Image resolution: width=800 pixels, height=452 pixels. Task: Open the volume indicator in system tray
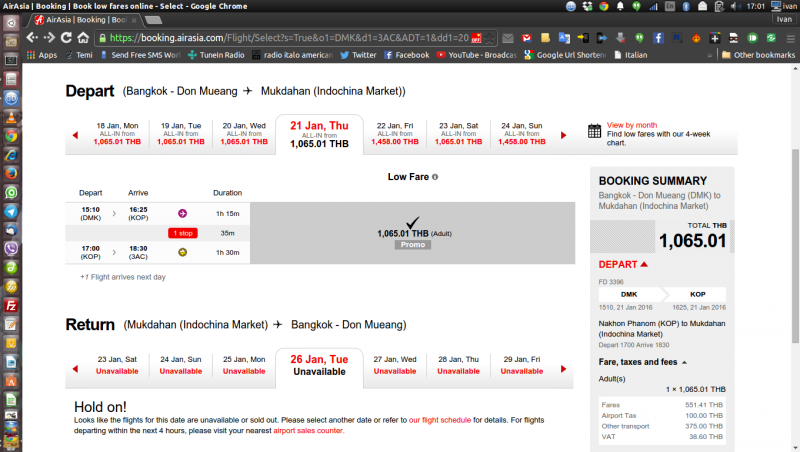click(735, 6)
